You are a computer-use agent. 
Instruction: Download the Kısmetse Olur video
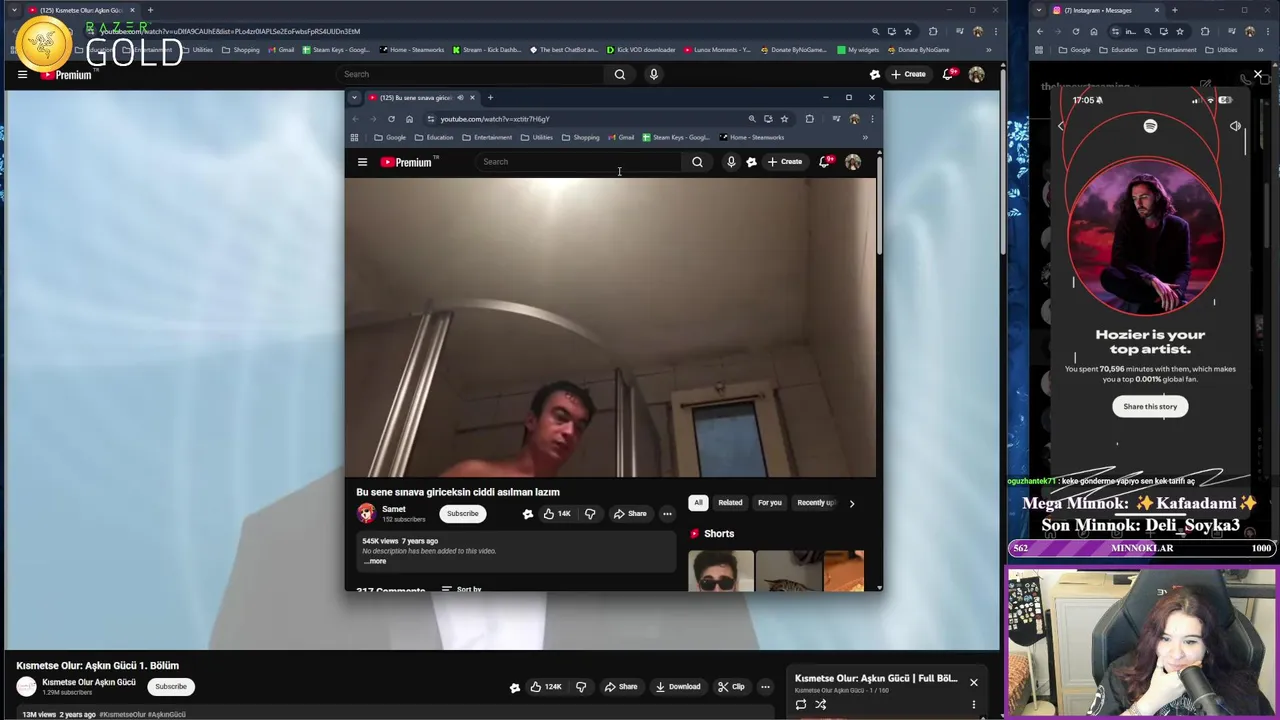coord(677,686)
